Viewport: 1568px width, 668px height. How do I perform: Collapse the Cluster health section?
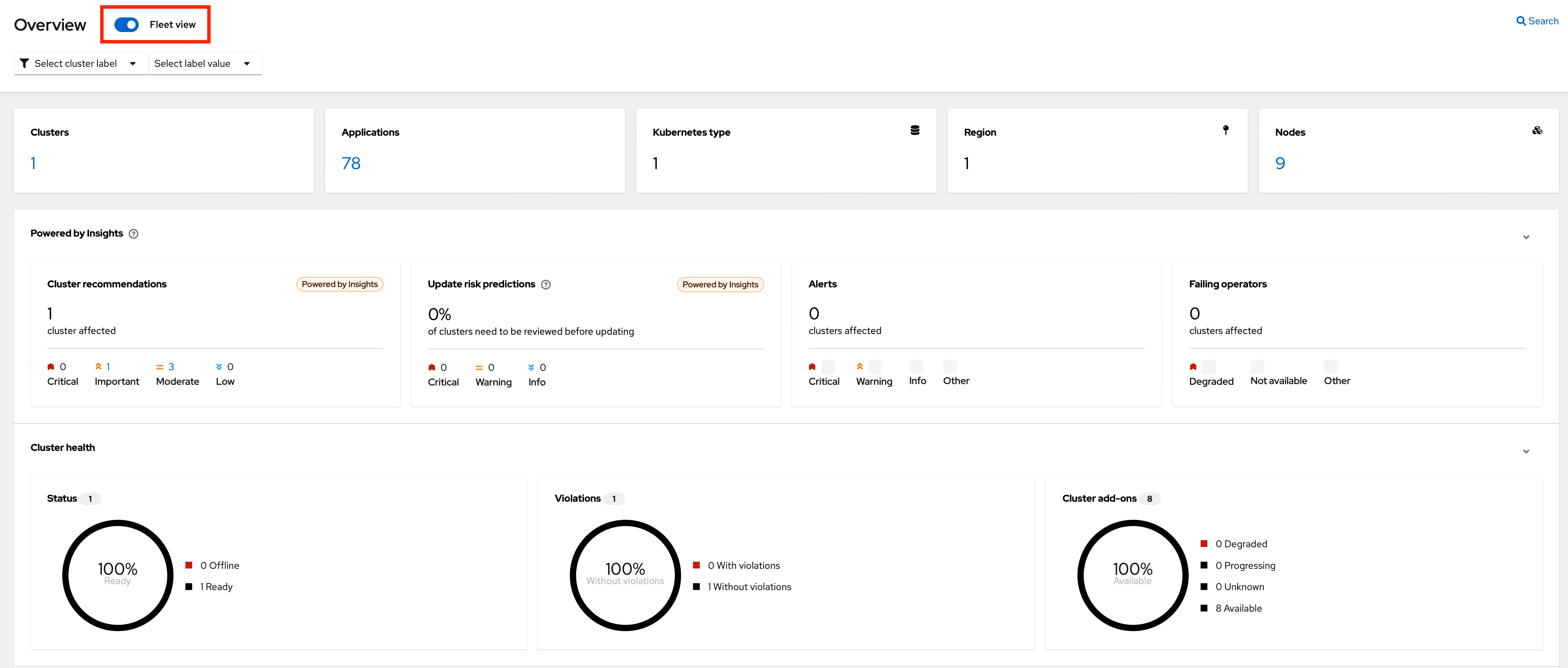1526,451
